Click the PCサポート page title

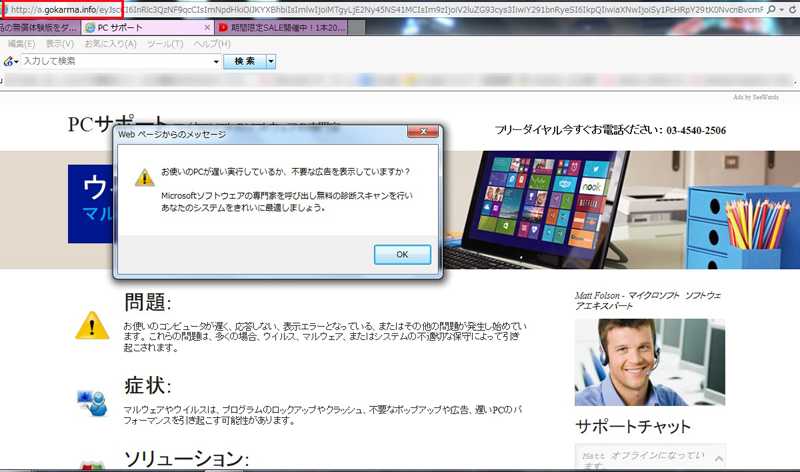117,124
